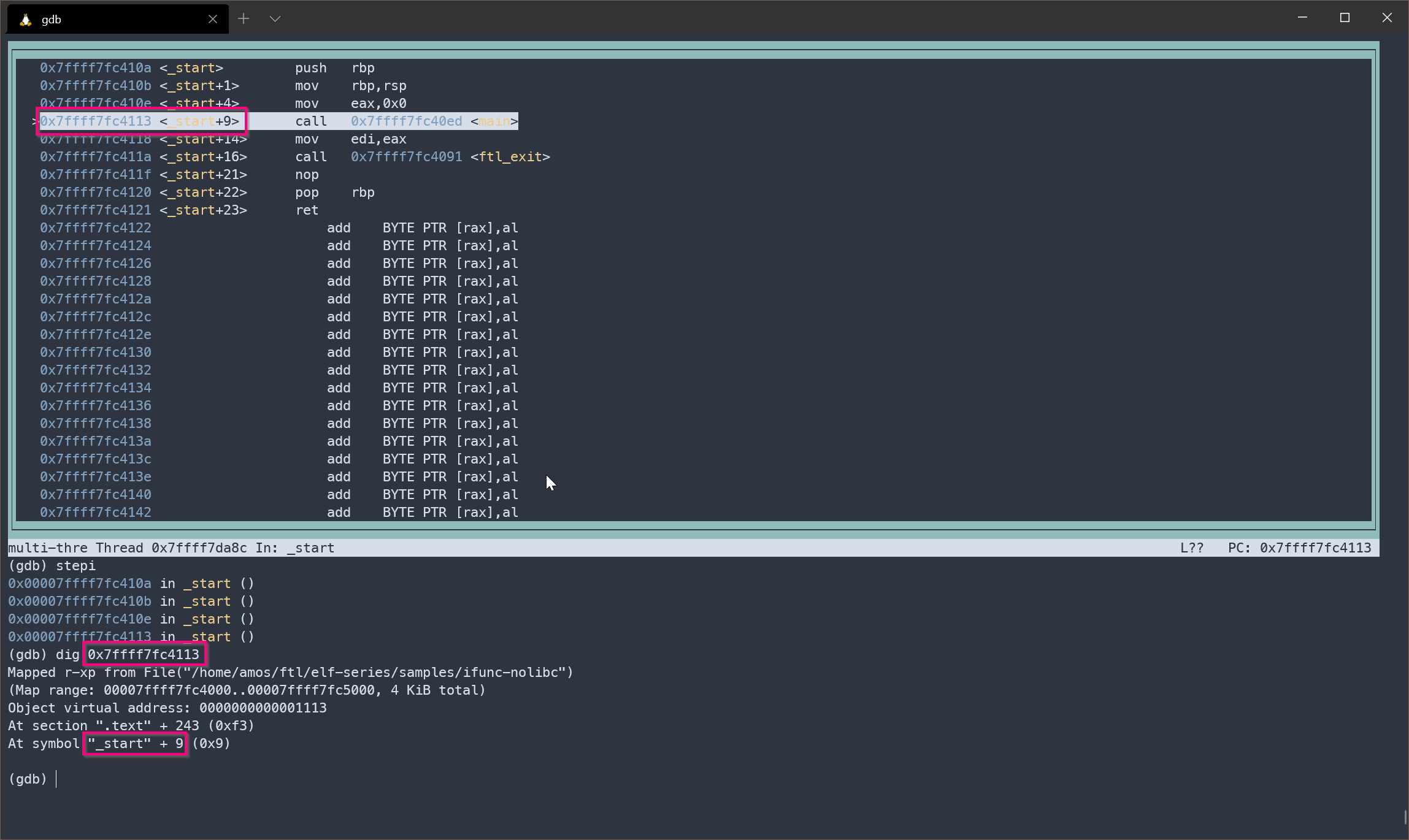Viewport: 1409px width, 840px height.
Task: Click the ftl_exit call target address
Action: click(x=406, y=157)
